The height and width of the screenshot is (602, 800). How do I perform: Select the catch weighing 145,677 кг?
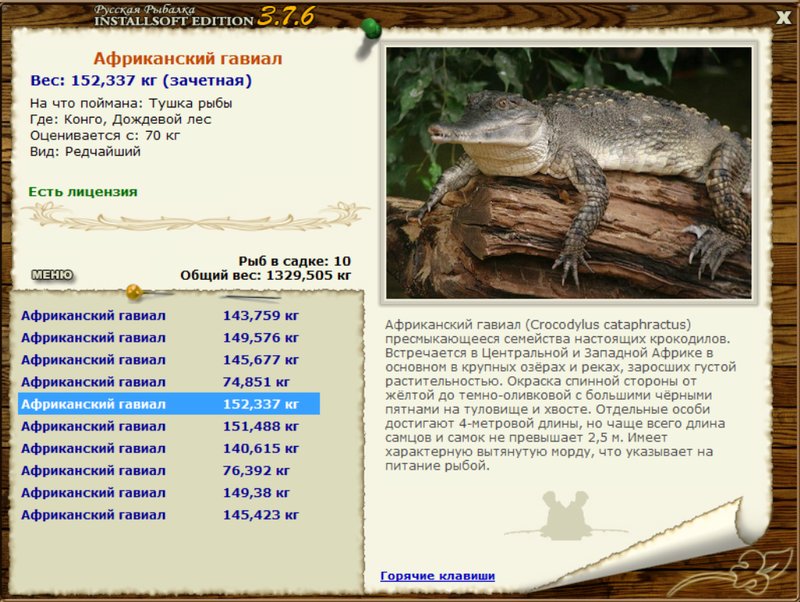pyautogui.click(x=169, y=360)
